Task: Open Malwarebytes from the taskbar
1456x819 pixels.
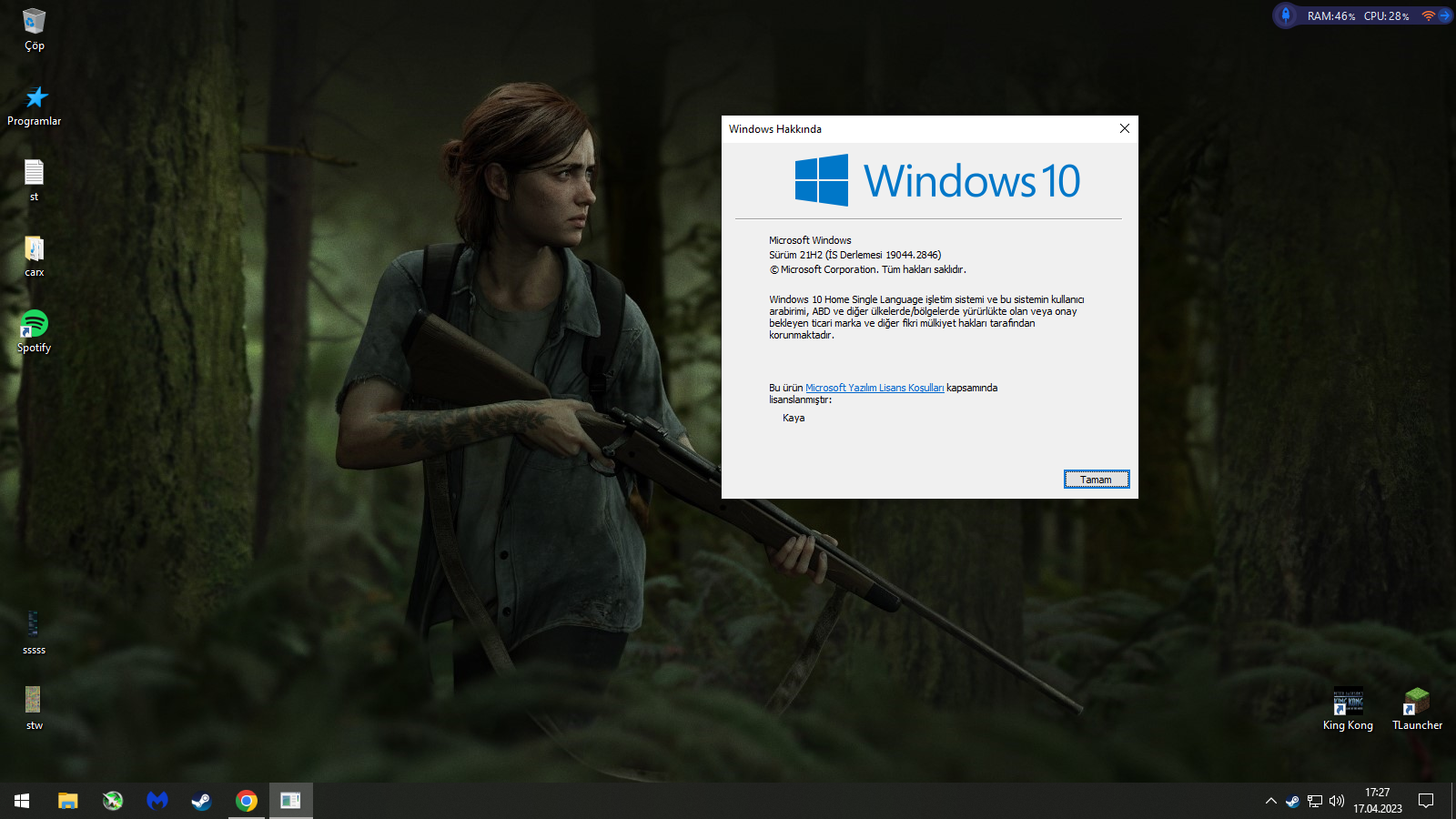Action: tap(157, 801)
